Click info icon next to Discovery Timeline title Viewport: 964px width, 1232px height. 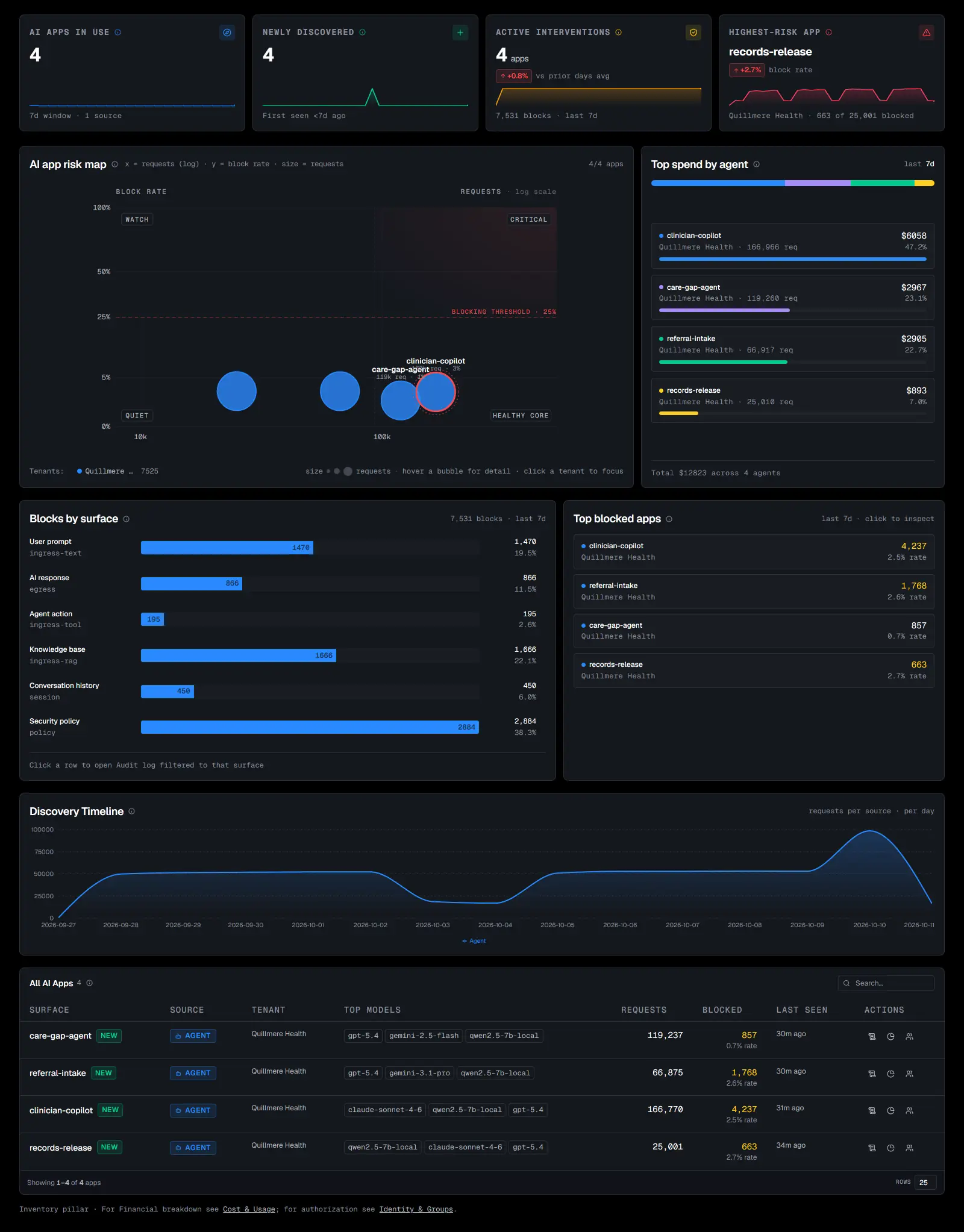click(131, 811)
